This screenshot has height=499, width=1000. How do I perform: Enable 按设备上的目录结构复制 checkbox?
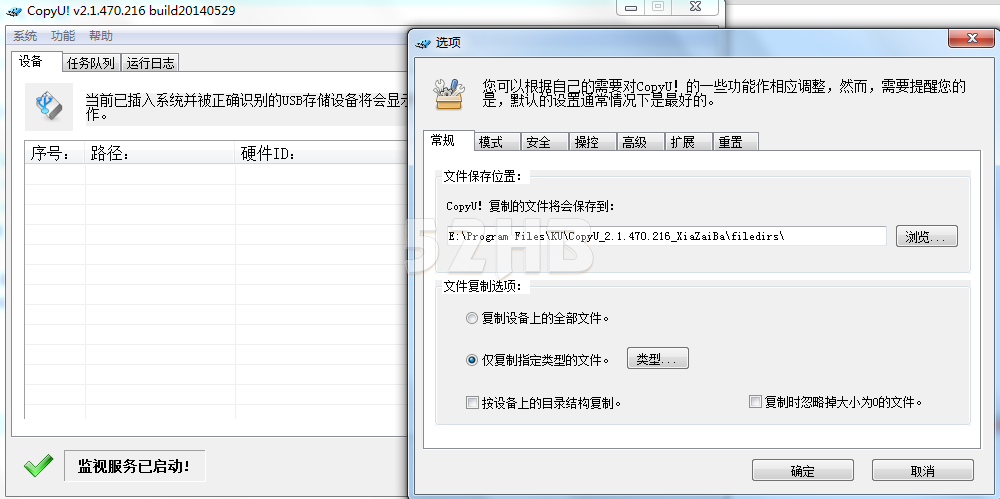point(472,403)
